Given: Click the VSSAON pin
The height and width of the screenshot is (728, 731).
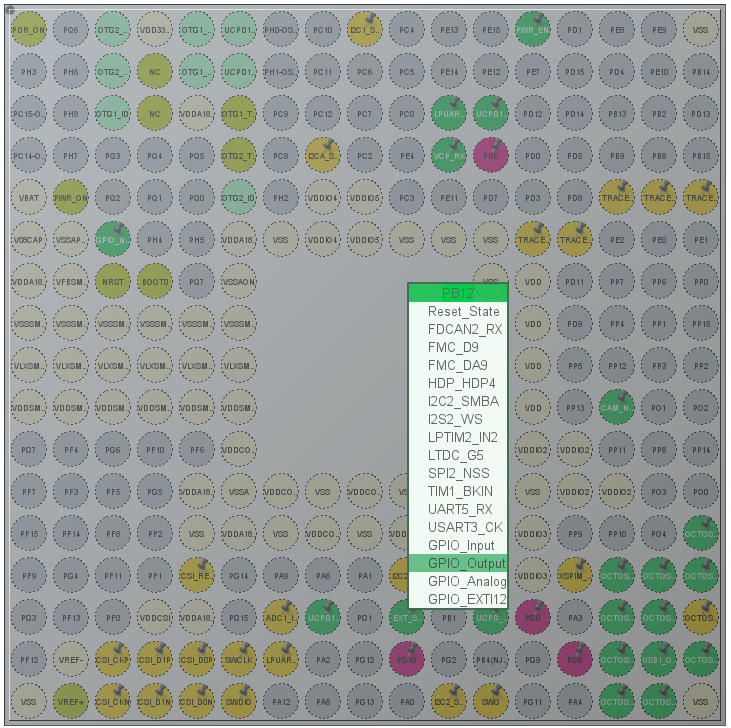Looking at the screenshot, I should pos(239,282).
